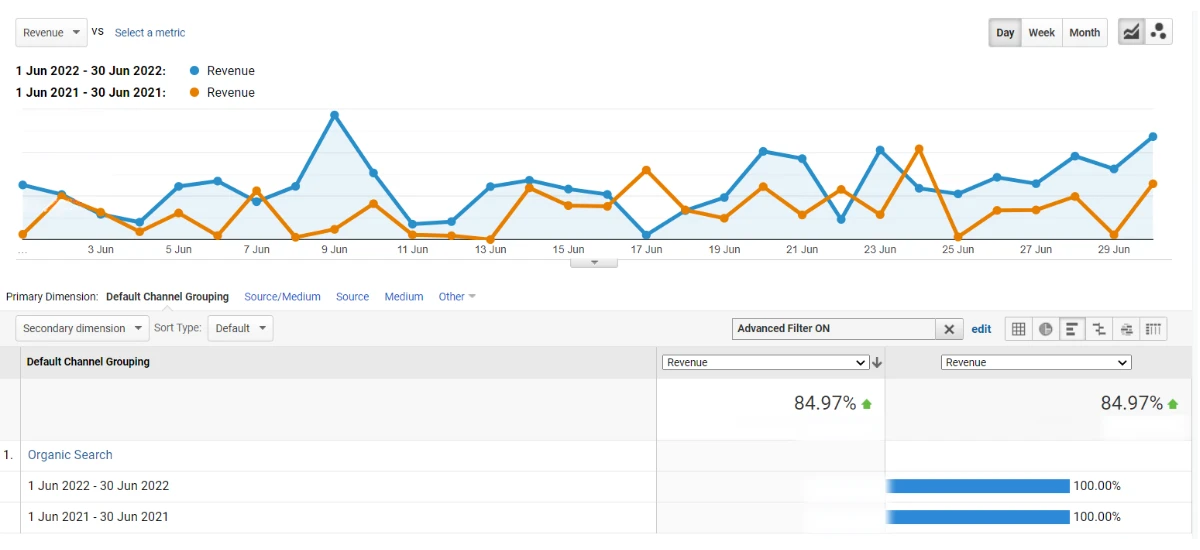The height and width of the screenshot is (550, 1200).
Task: Select the pivot table view icon
Action: [x=1154, y=329]
